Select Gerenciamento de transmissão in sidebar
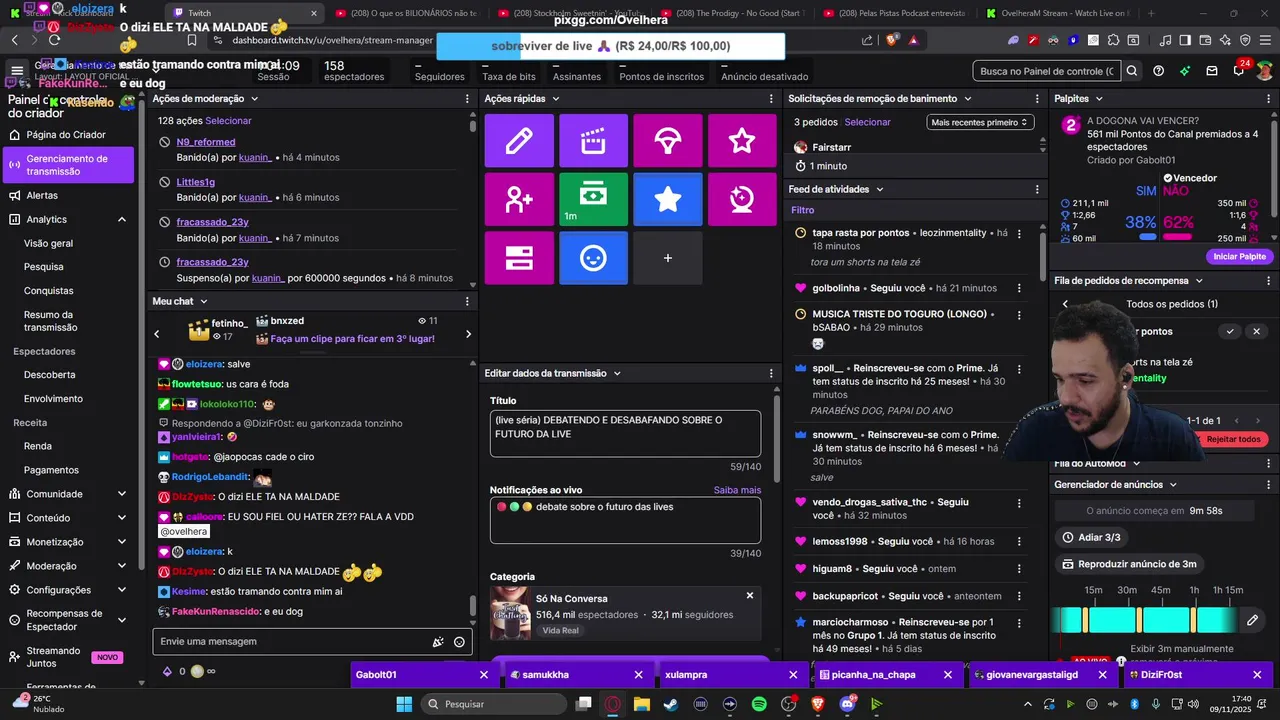The width and height of the screenshot is (1280, 720). (x=68, y=165)
